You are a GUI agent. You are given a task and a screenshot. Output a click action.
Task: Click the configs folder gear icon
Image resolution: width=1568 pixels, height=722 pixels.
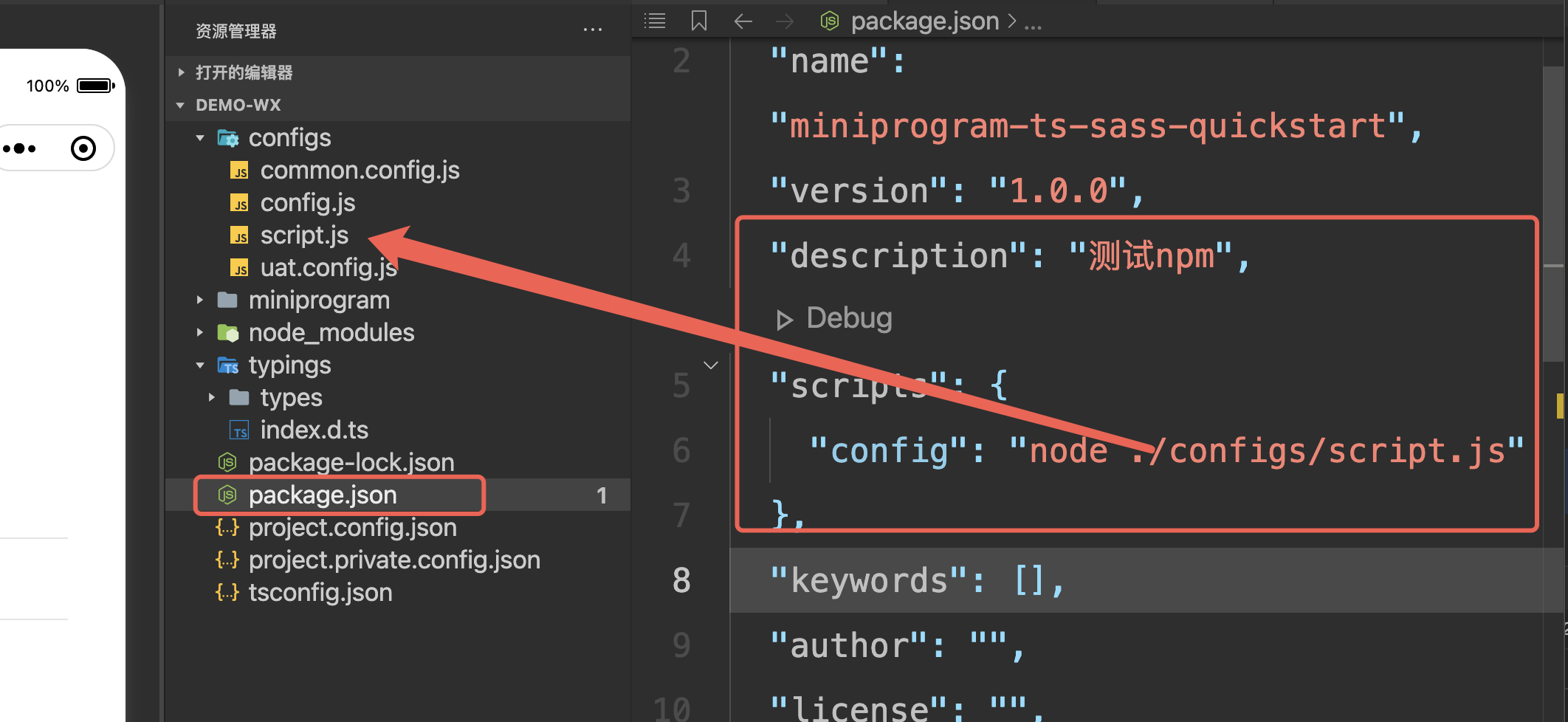coord(227,138)
